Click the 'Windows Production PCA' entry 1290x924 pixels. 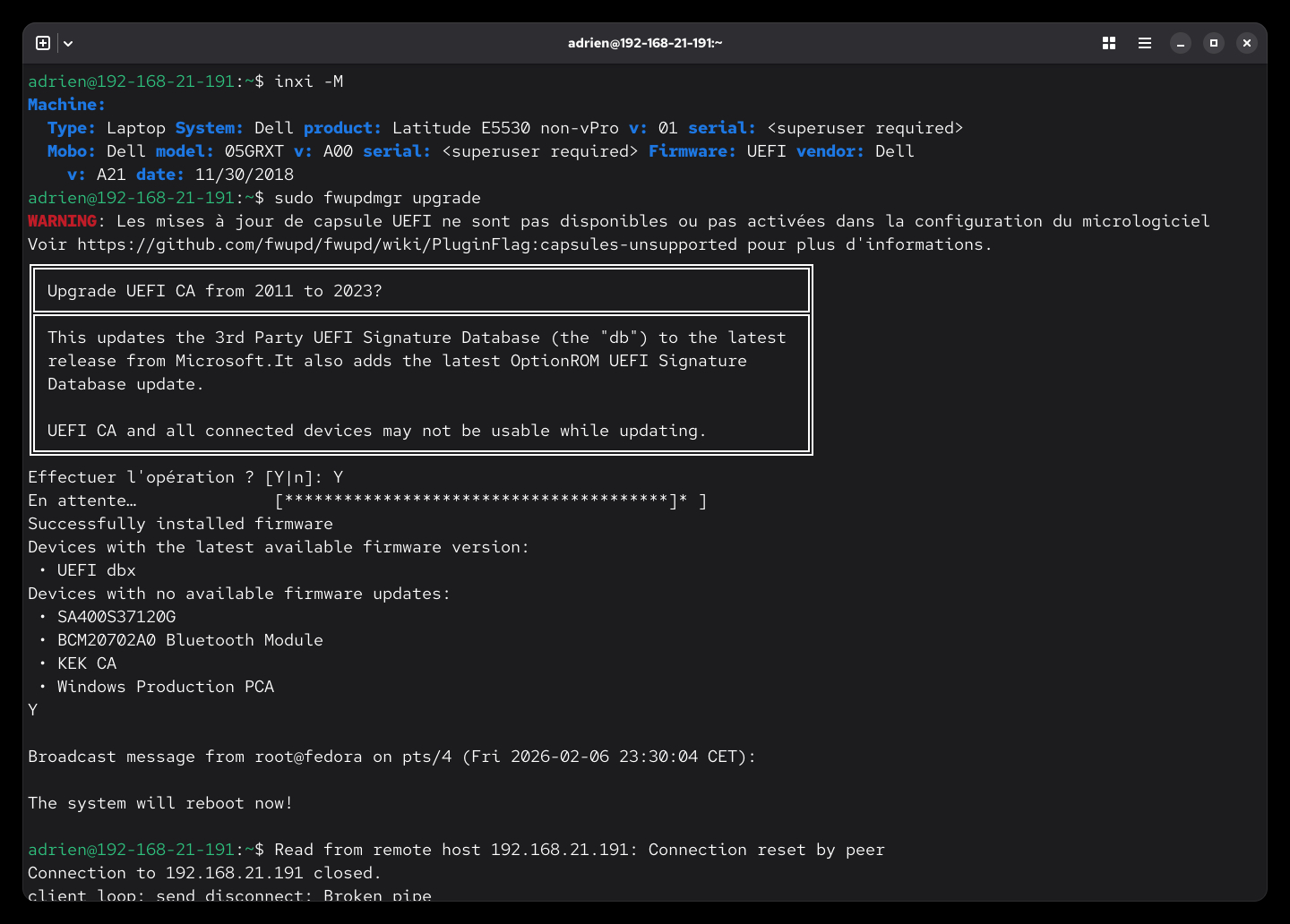[x=166, y=687]
